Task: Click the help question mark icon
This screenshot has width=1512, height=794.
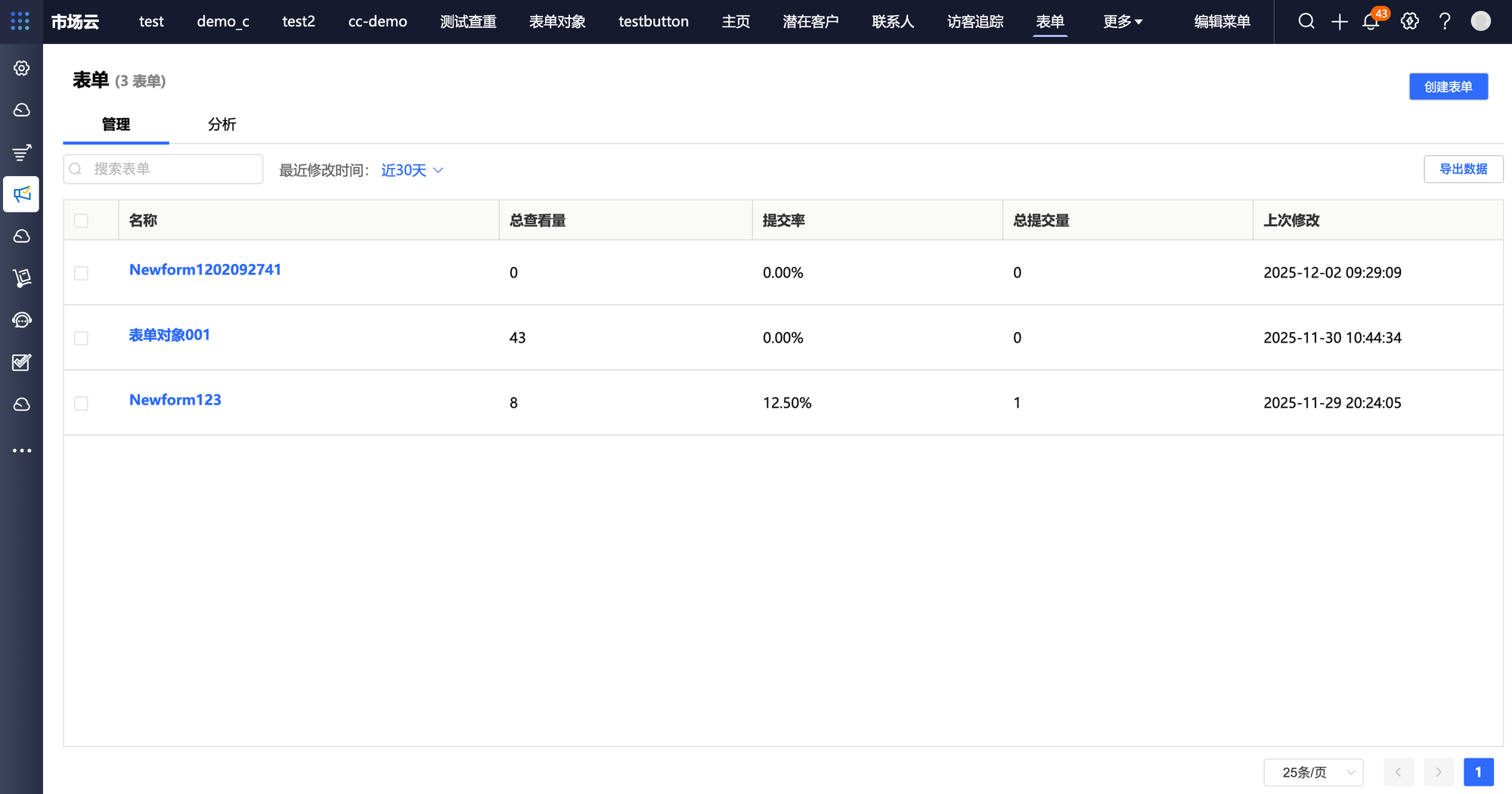Action: 1444,21
